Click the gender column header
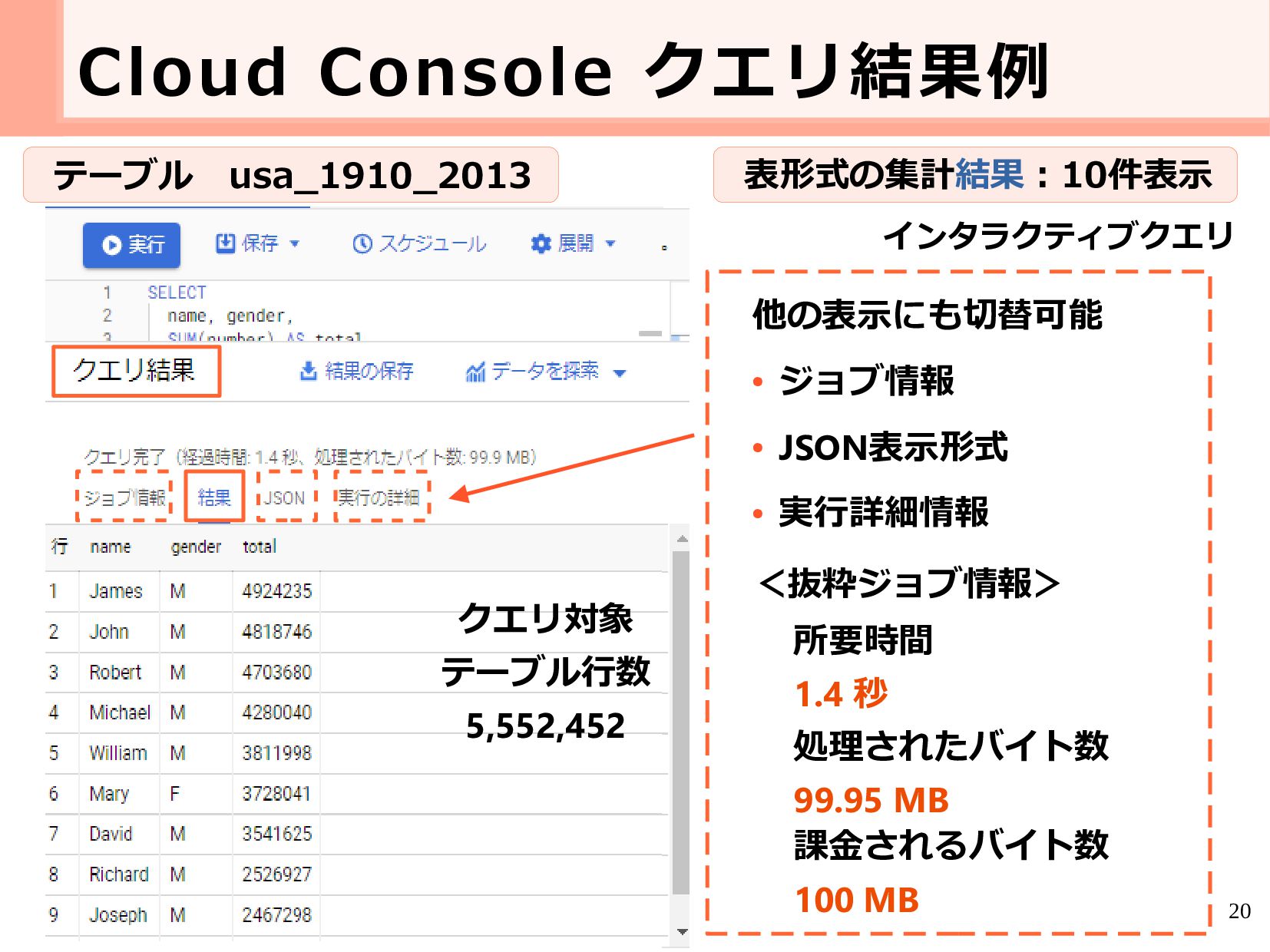This screenshot has width=1270, height=952. (196, 547)
